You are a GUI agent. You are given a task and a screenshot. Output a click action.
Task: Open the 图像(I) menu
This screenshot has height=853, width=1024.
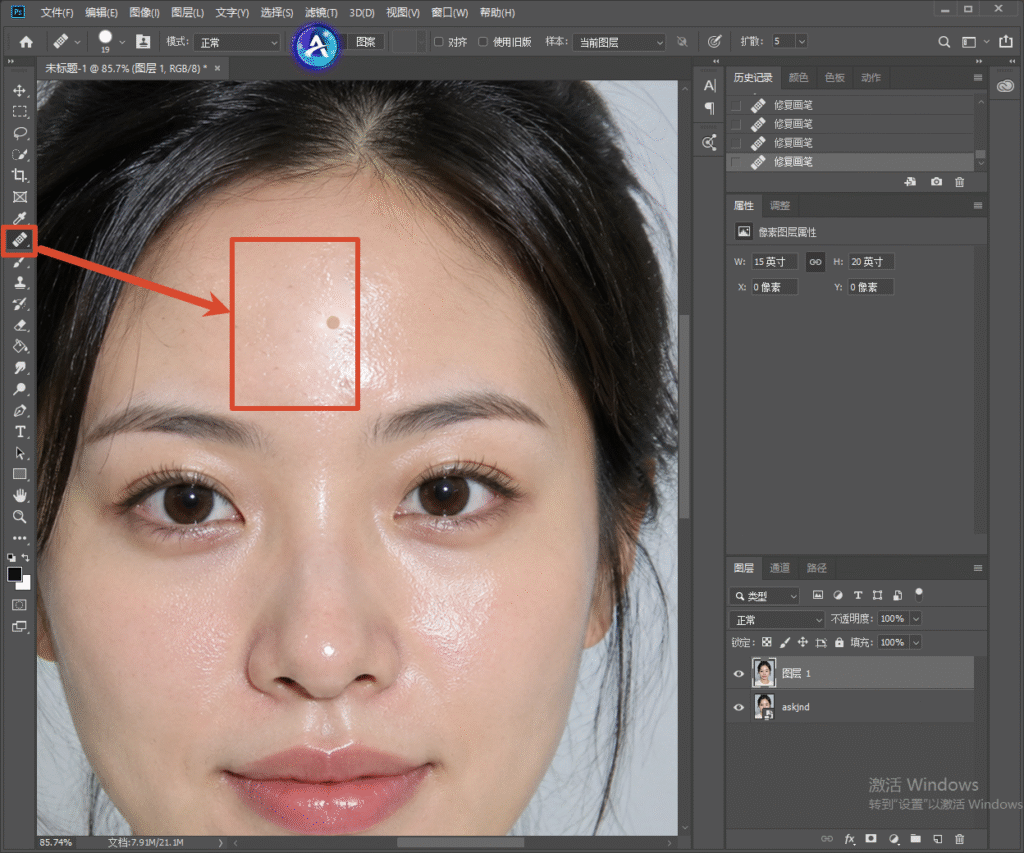click(x=144, y=12)
